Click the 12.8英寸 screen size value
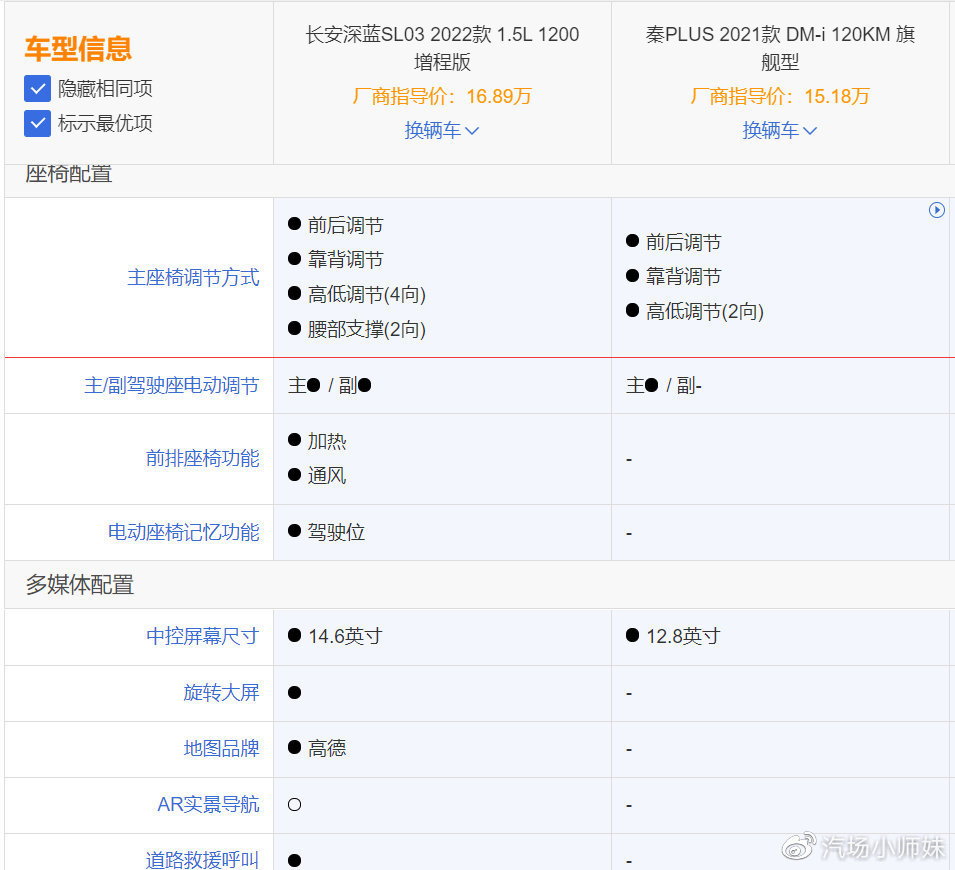Image resolution: width=955 pixels, height=870 pixels. tap(683, 637)
